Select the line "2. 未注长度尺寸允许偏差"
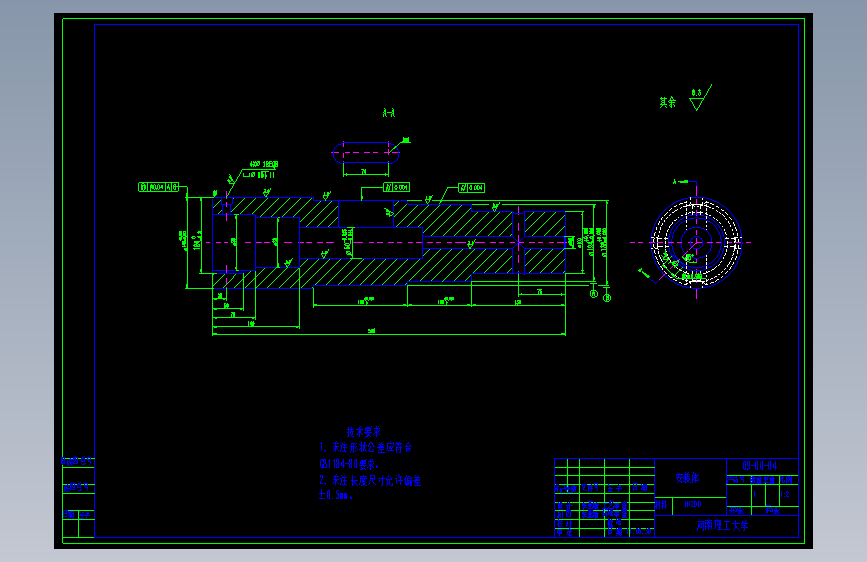The height and width of the screenshot is (562, 867). pos(370,481)
